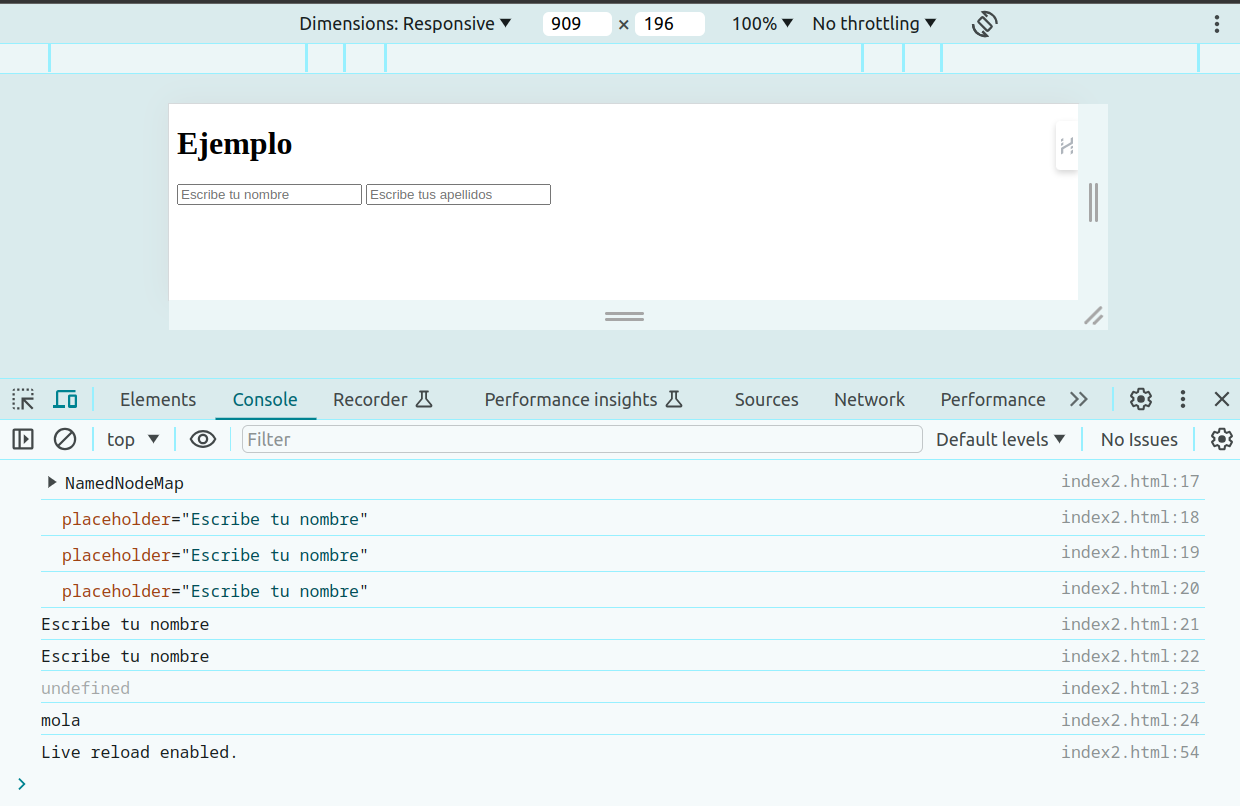This screenshot has width=1240, height=806.
Task: Toggle the device toolbar icon
Action: point(65,400)
